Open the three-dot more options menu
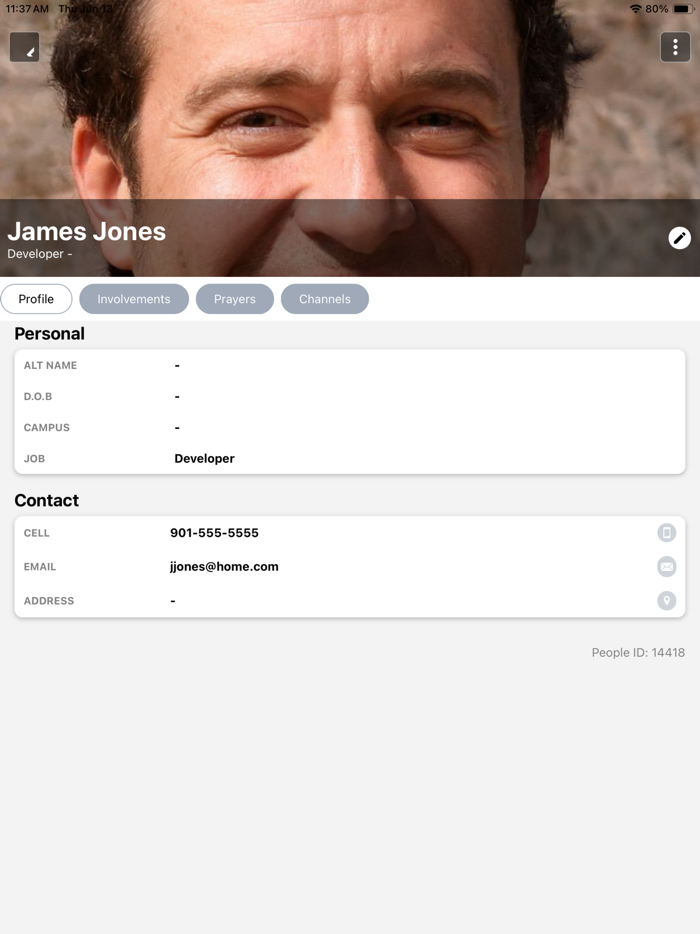 click(675, 47)
